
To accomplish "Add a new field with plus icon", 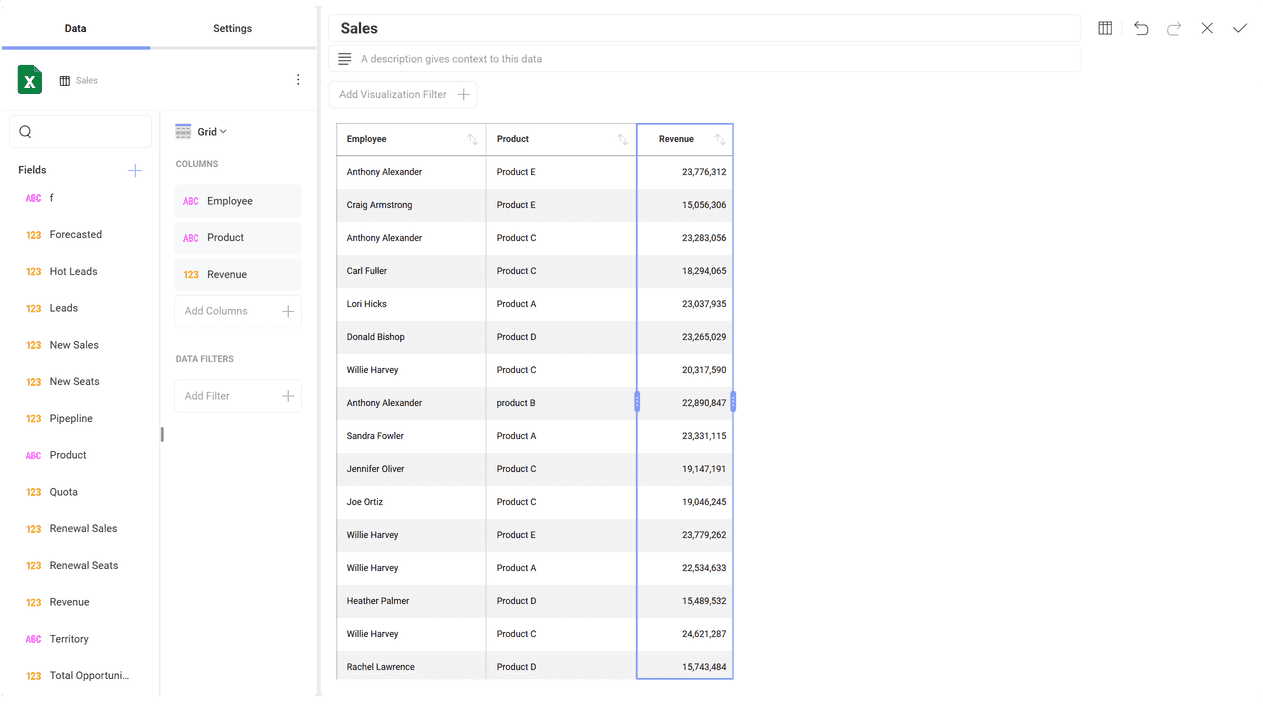I will (x=135, y=171).
